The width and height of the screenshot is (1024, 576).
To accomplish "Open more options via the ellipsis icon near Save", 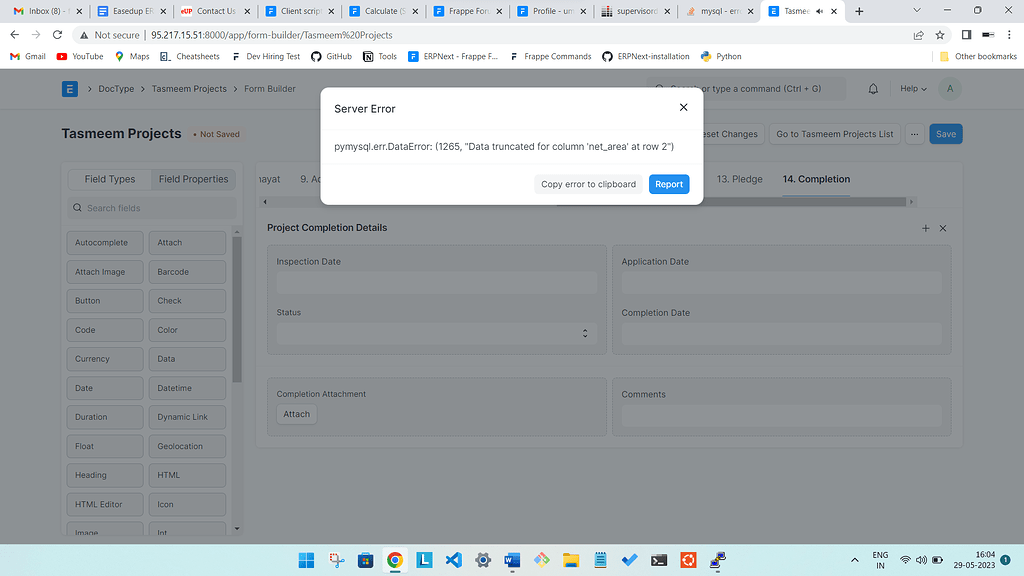I will click(914, 133).
